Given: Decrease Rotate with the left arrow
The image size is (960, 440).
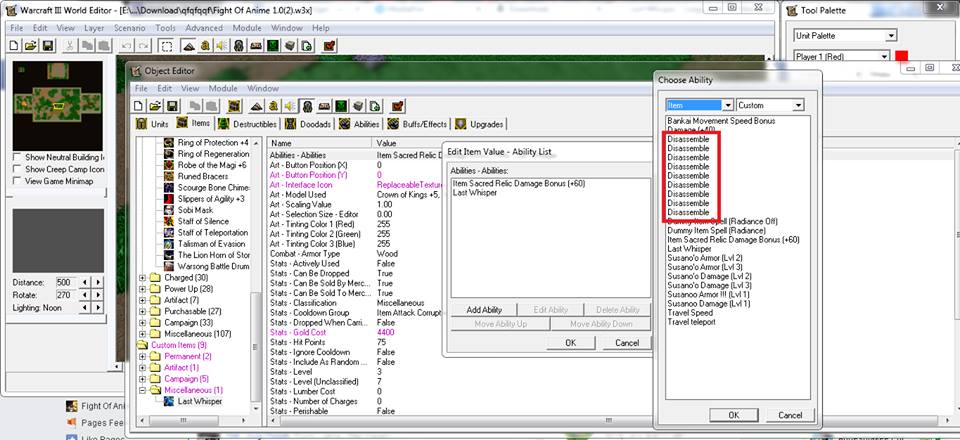Looking at the screenshot, I should [85, 295].
